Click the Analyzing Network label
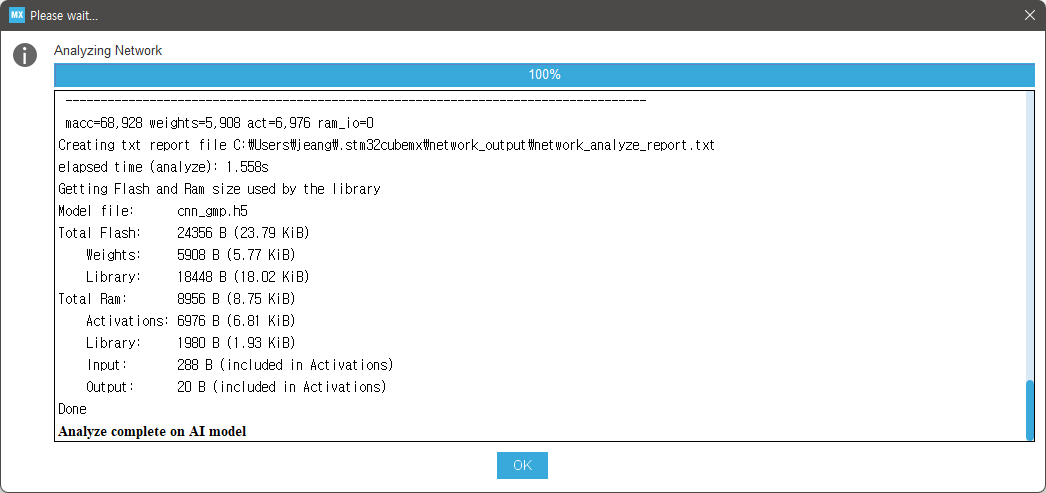 click(x=108, y=51)
